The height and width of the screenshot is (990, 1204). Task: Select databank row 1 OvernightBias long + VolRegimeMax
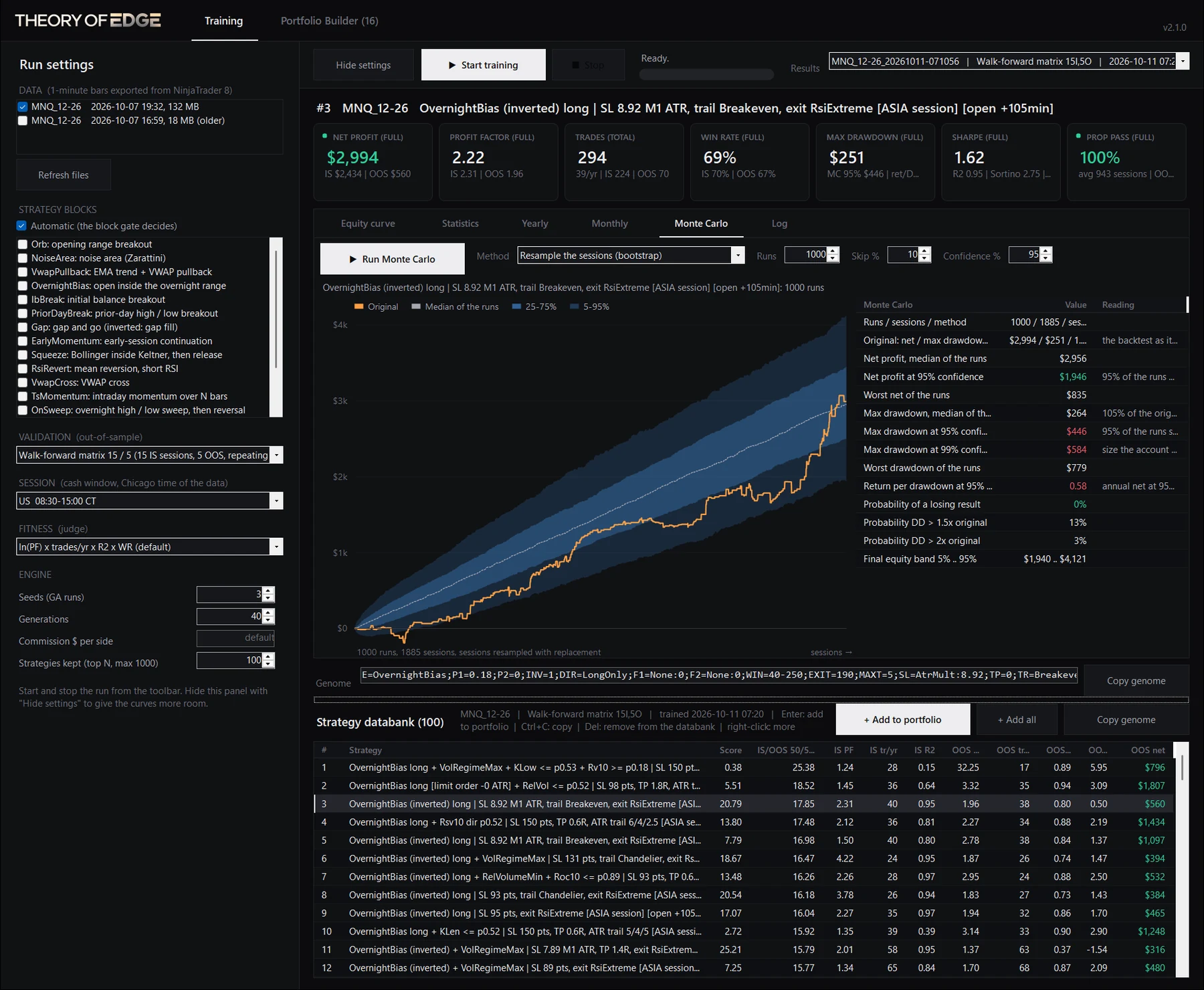point(743,767)
